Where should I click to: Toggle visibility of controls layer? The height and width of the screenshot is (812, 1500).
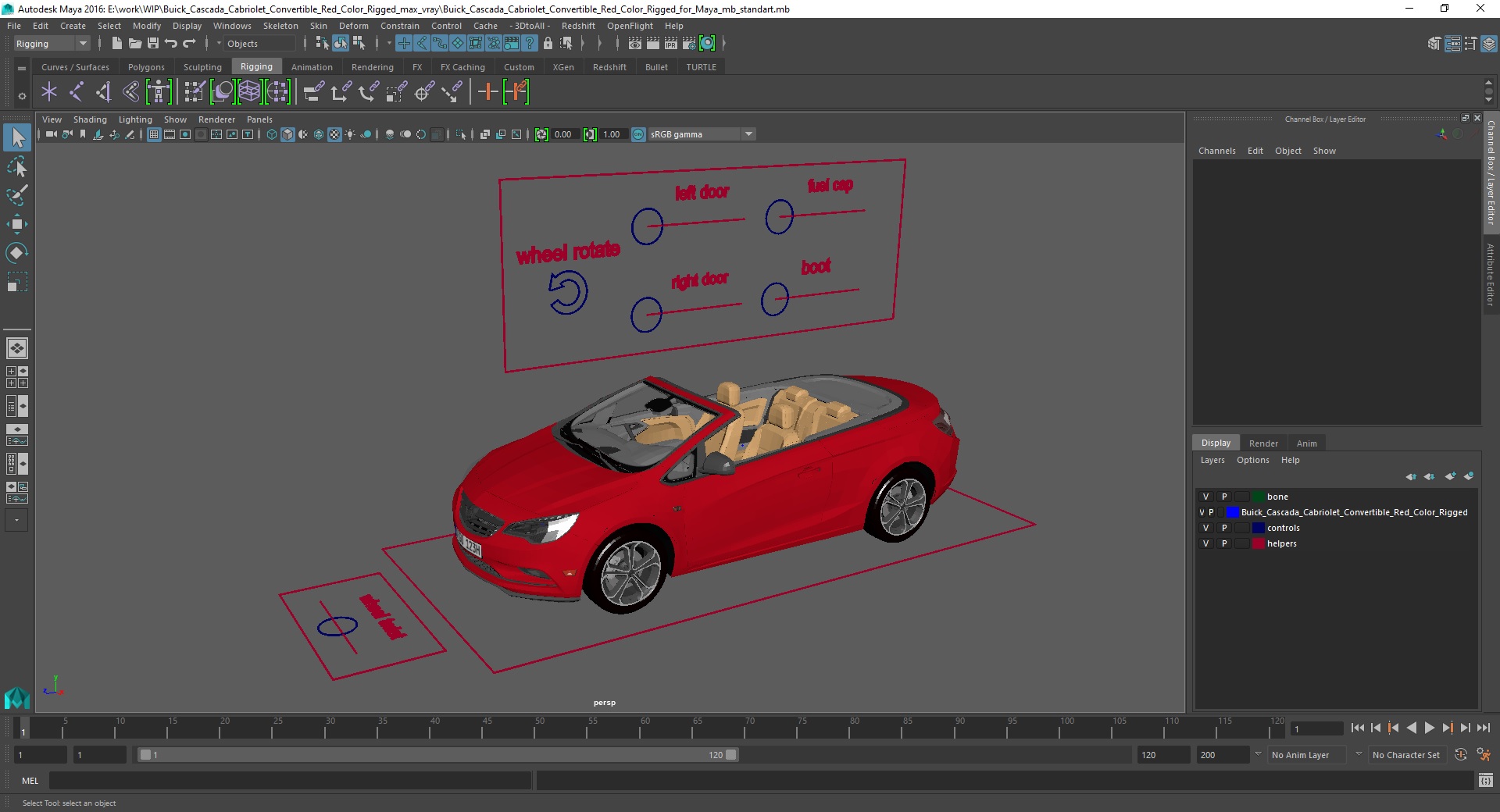[x=1205, y=528]
